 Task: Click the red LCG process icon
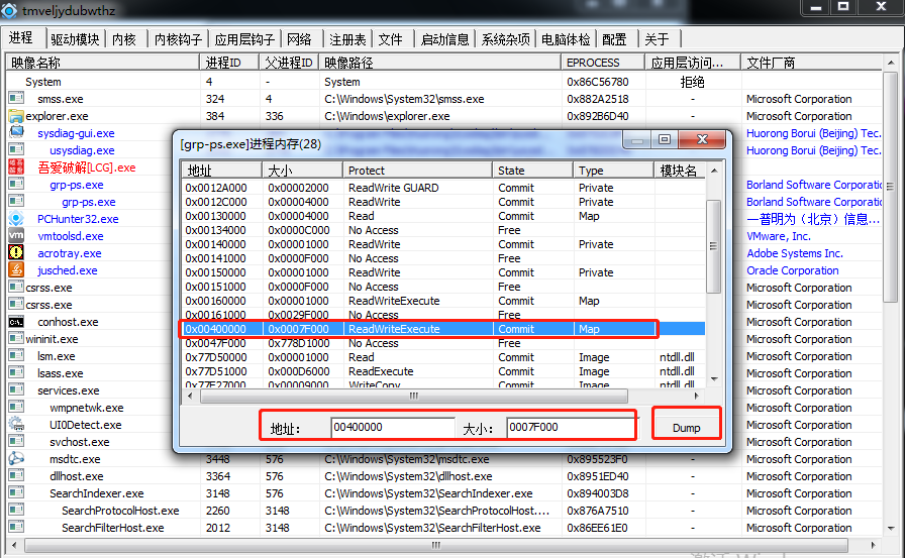click(16, 167)
